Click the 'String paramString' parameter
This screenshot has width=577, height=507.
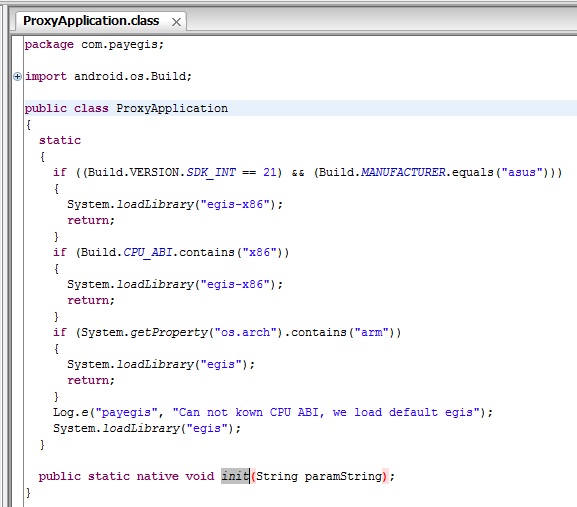point(319,476)
